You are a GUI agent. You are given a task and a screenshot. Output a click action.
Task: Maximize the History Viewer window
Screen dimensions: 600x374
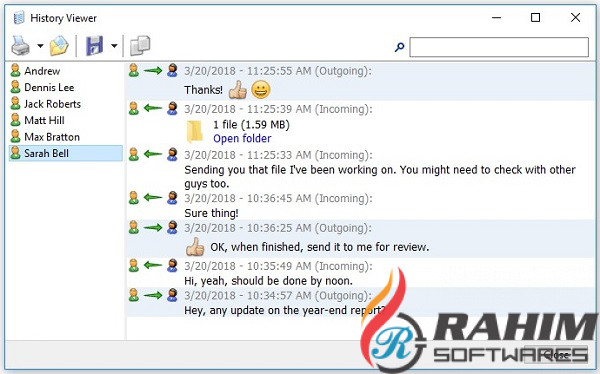(x=535, y=18)
